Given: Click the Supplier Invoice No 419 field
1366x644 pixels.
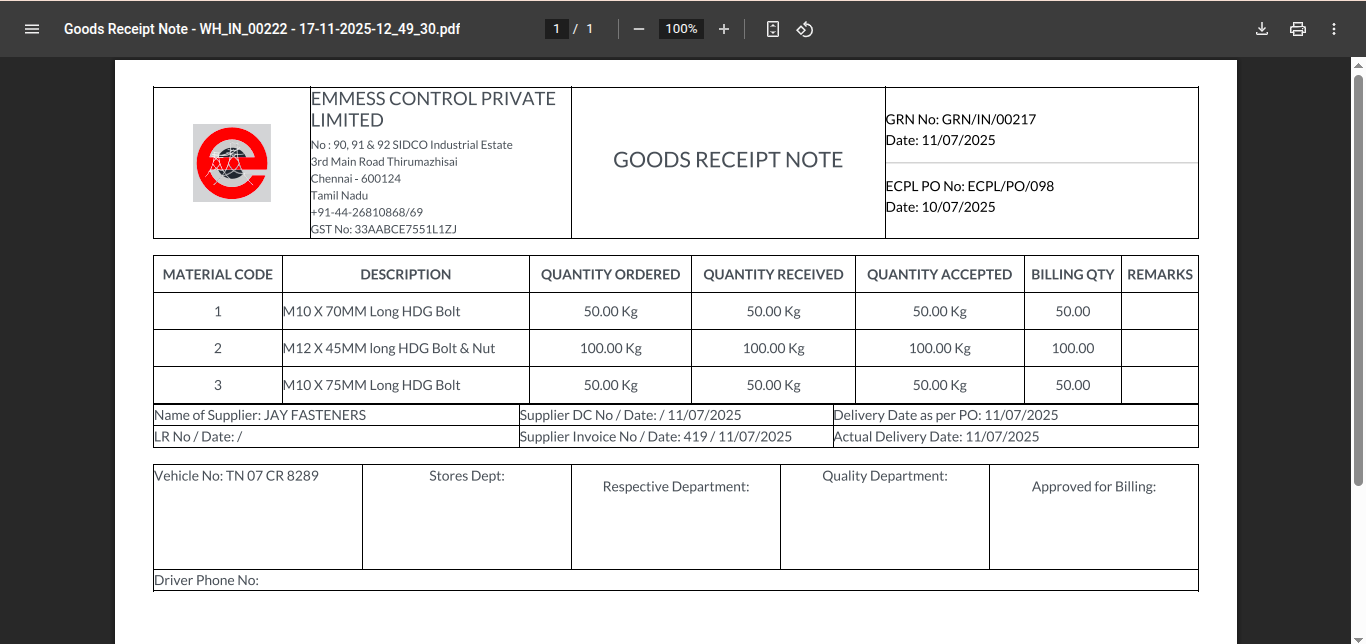Looking at the screenshot, I should [655, 436].
